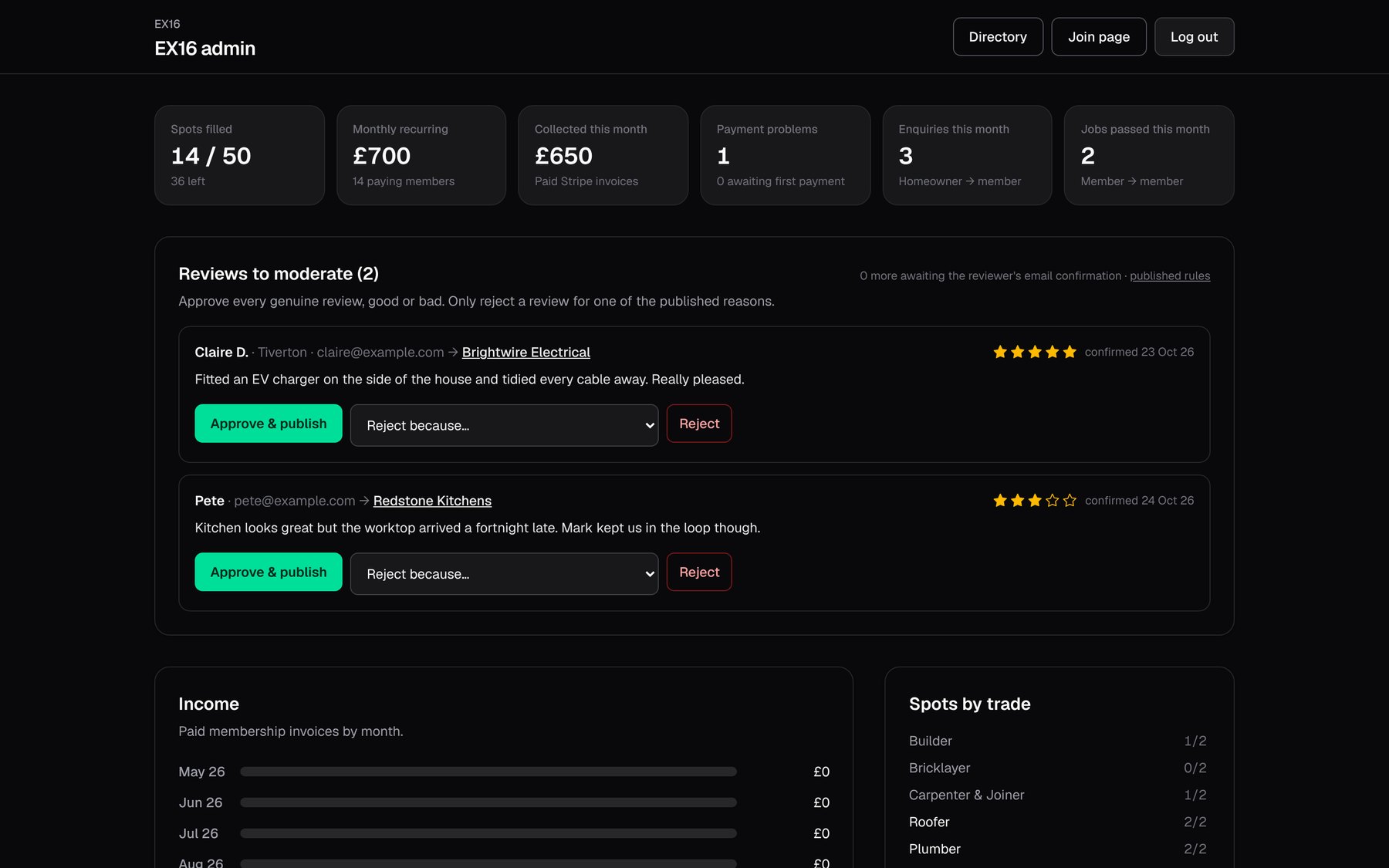Click the Roofer trade row
The image size is (1389, 868).
pos(1059,822)
